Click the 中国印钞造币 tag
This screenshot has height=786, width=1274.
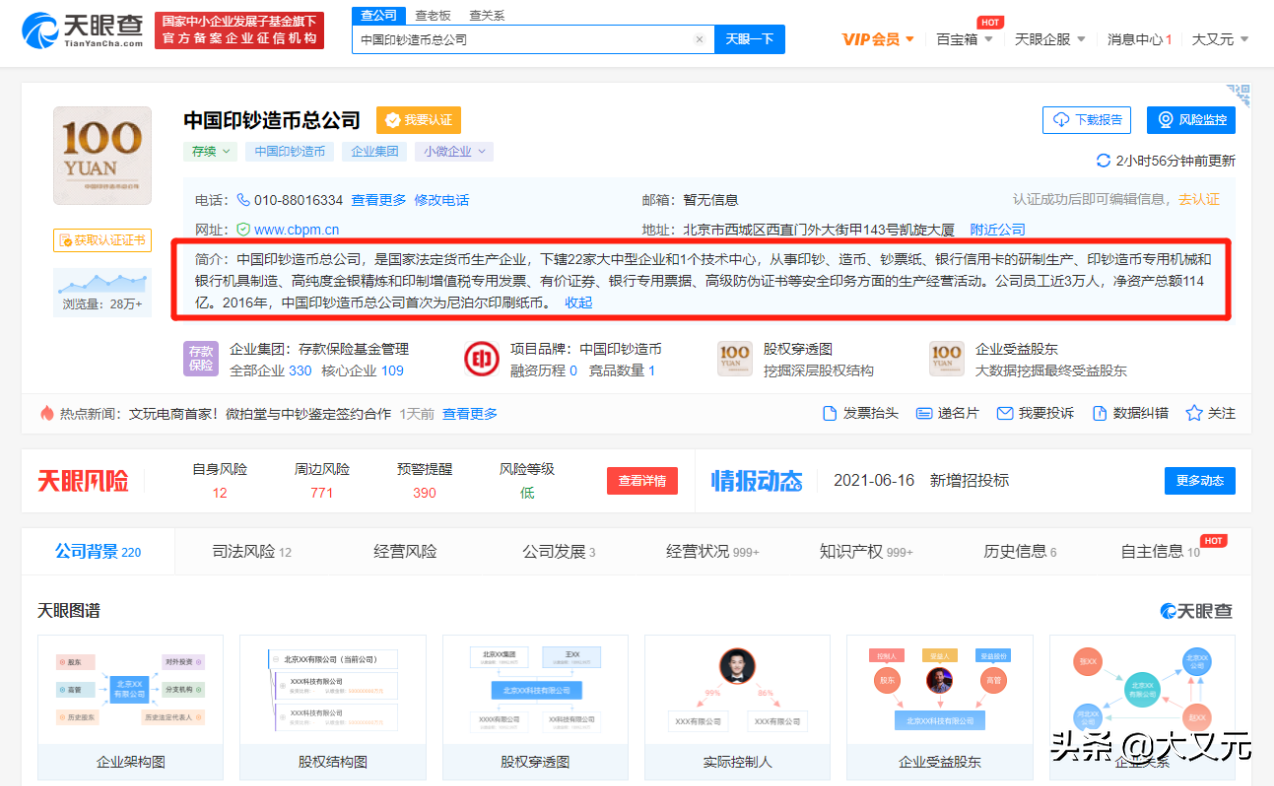290,151
